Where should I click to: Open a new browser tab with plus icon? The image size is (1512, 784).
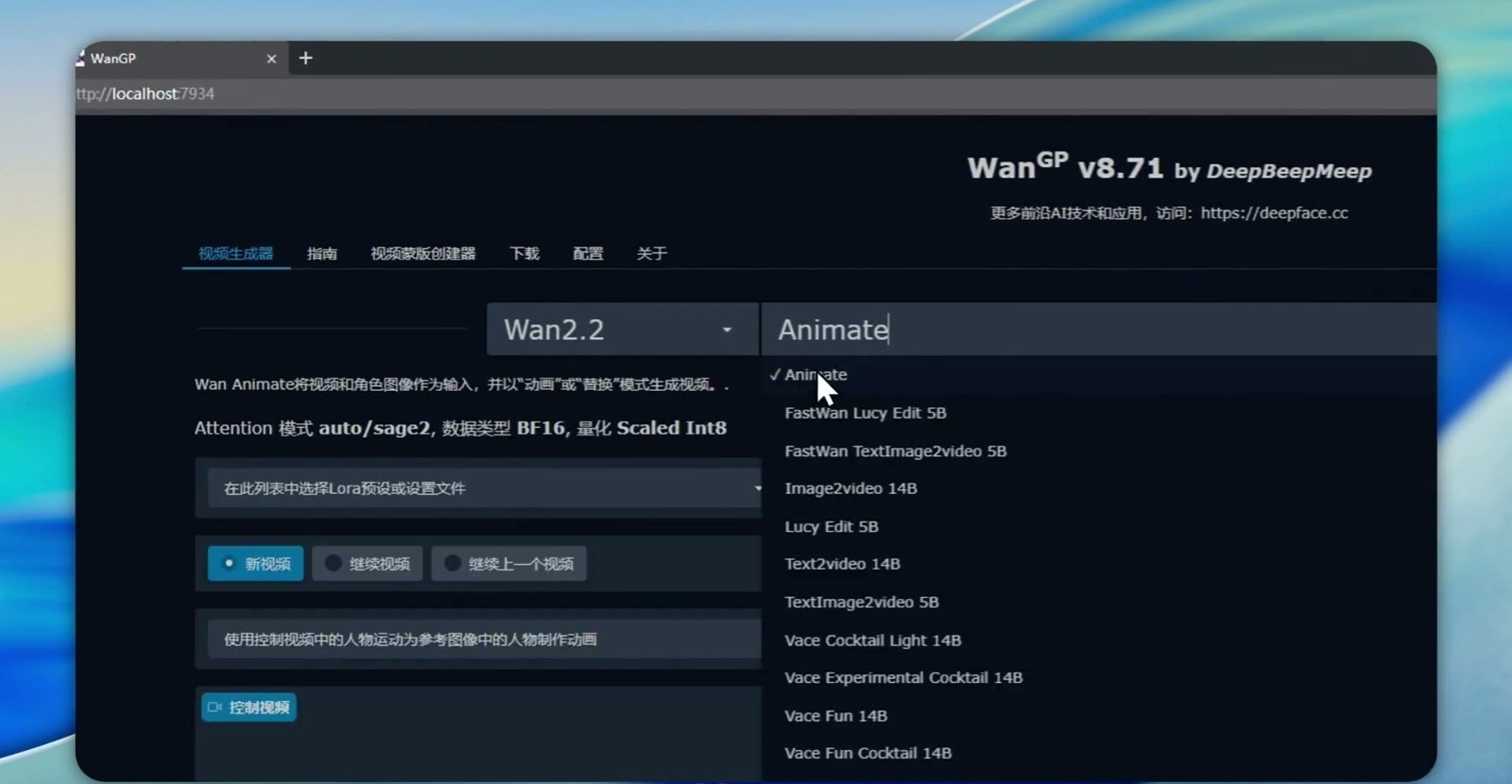305,59
